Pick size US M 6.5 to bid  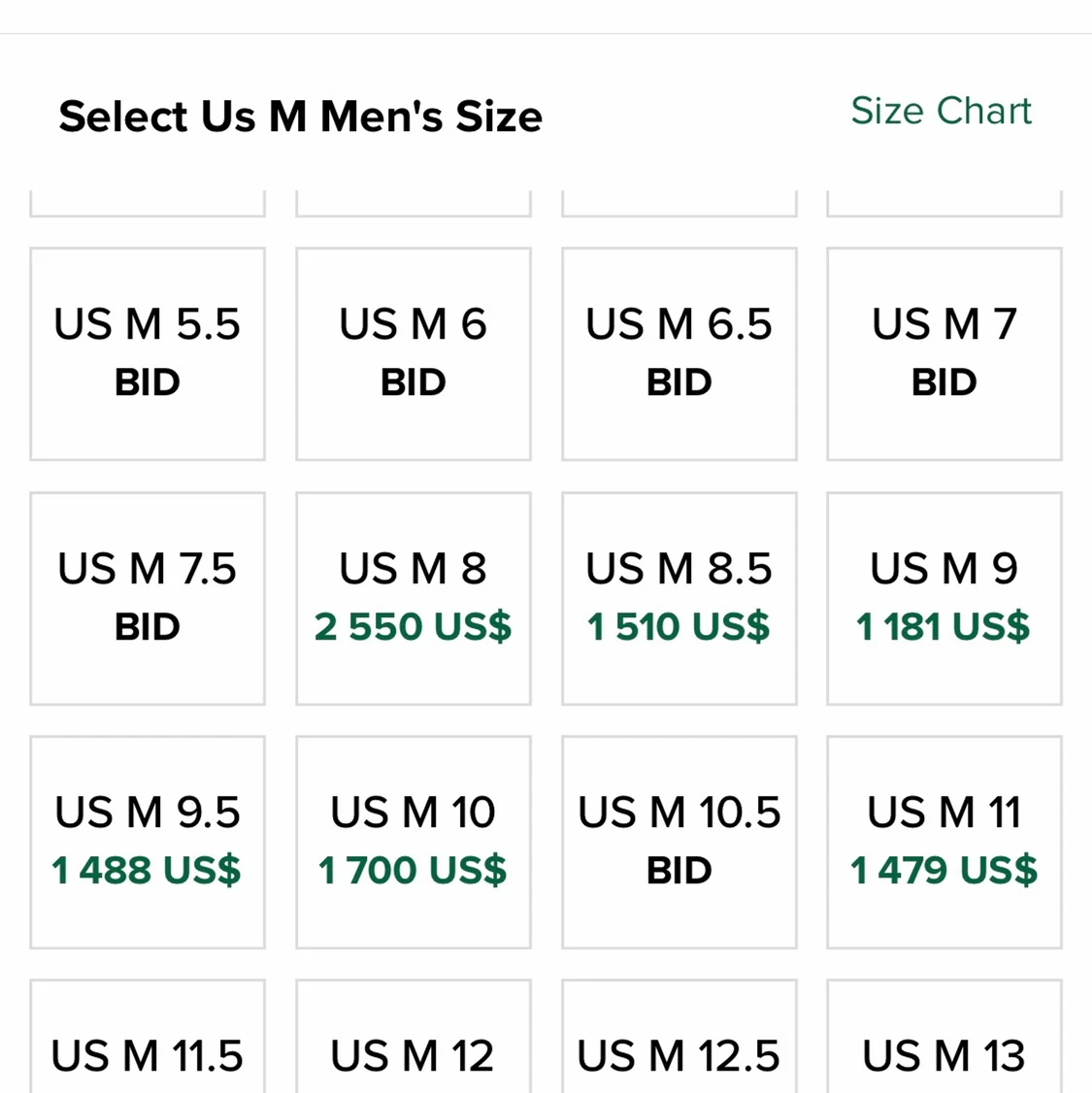(x=679, y=353)
